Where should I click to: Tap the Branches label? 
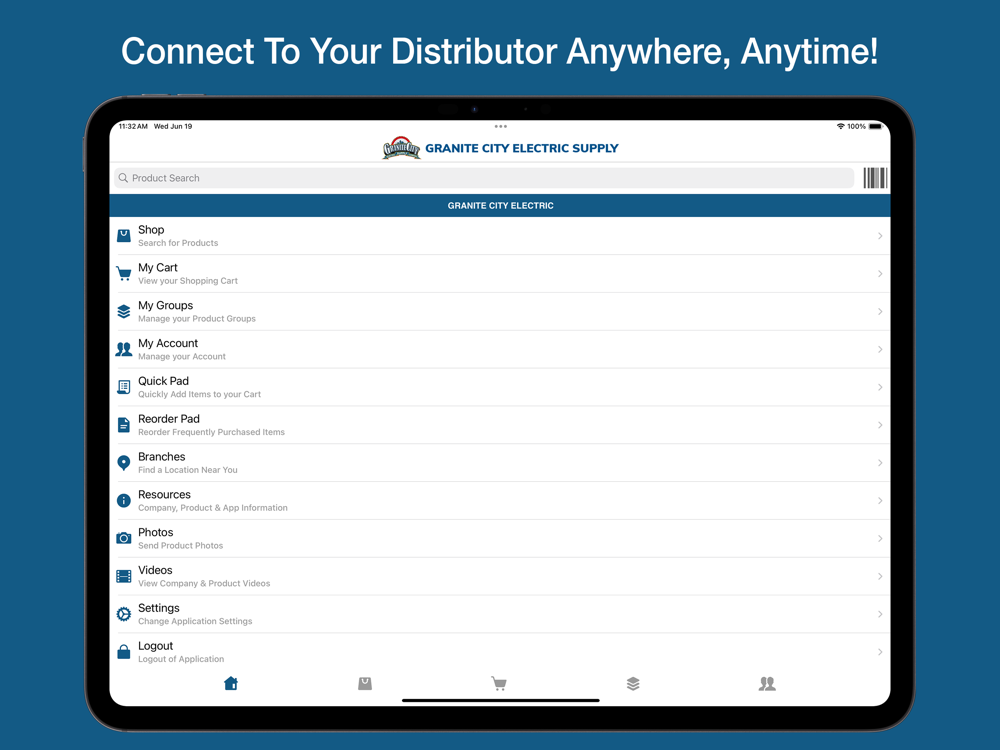(x=161, y=457)
